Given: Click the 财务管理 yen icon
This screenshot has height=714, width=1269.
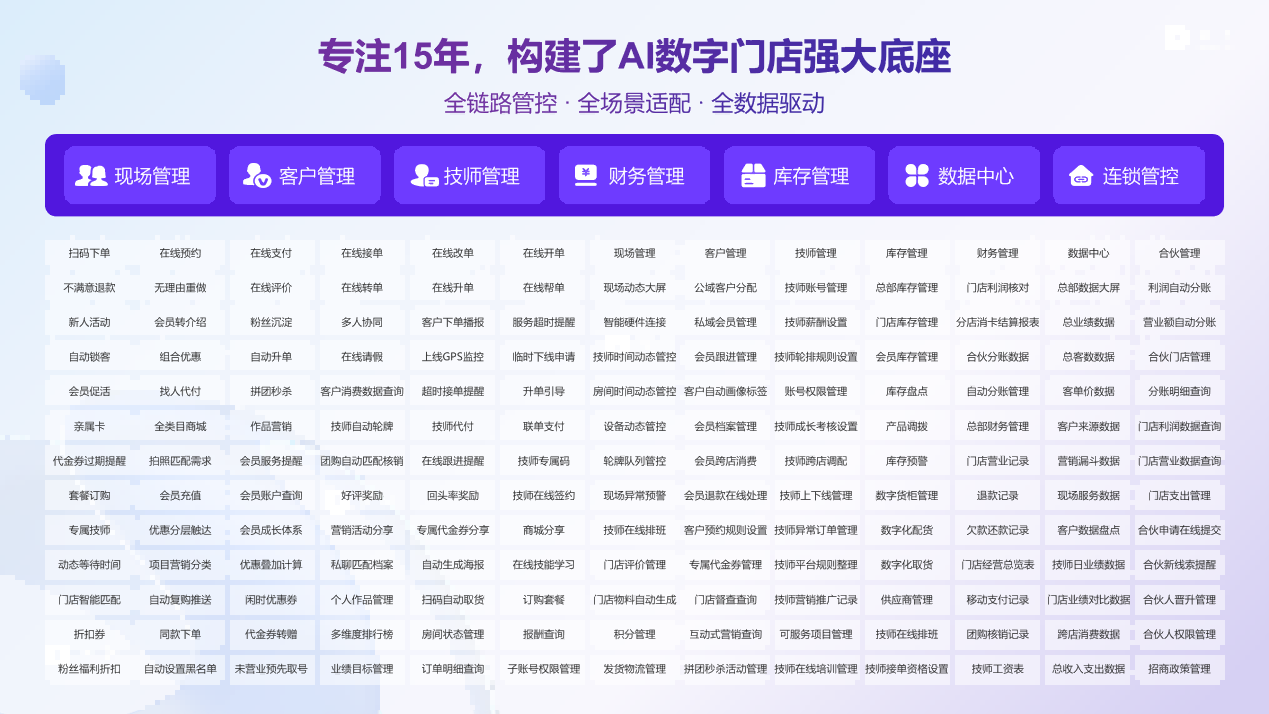Looking at the screenshot, I should (586, 176).
